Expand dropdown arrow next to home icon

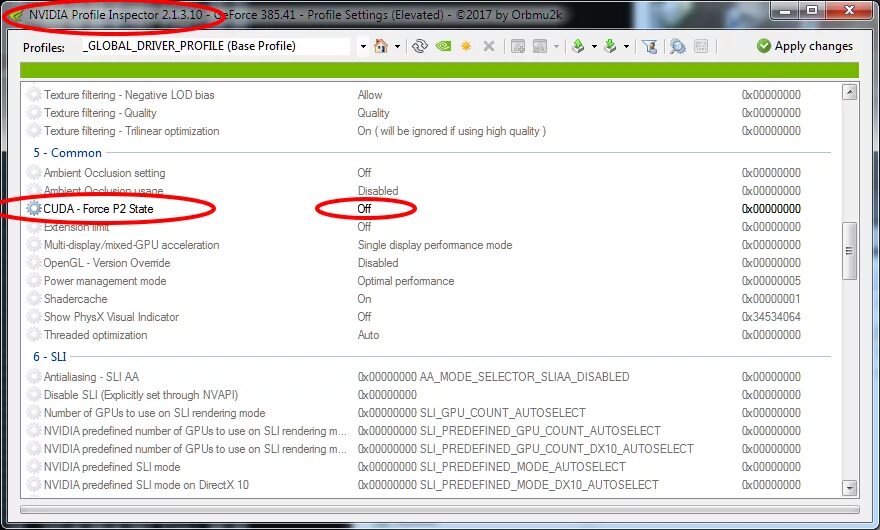coord(397,47)
